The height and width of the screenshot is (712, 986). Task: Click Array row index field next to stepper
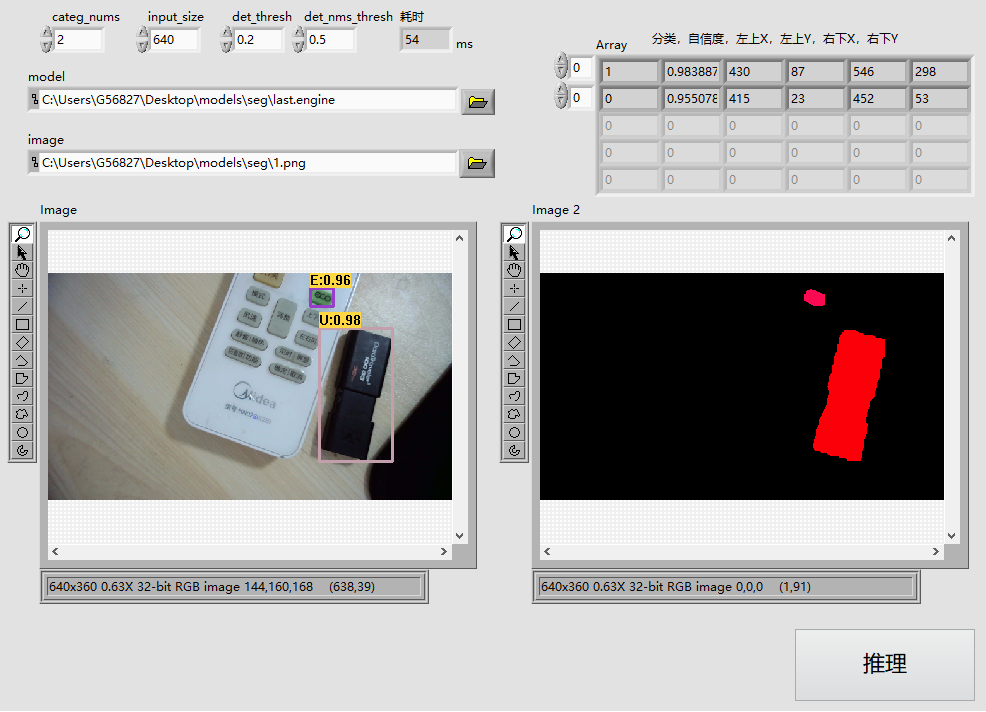[x=580, y=67]
